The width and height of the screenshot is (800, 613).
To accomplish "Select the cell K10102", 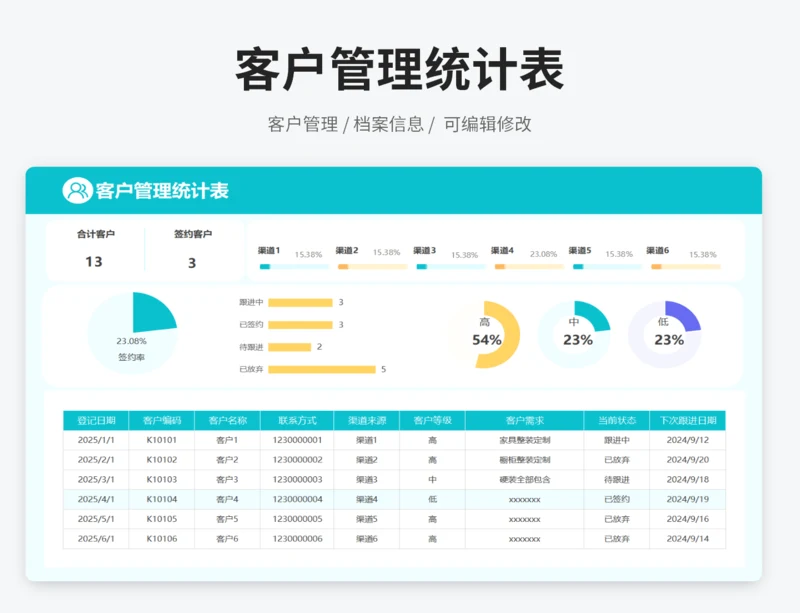I will tap(162, 460).
